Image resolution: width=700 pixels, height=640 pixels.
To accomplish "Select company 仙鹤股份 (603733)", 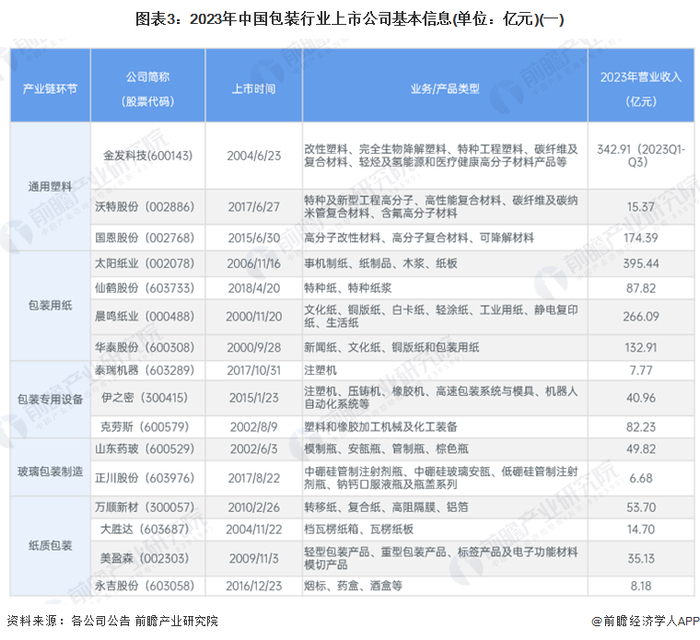I will (145, 288).
